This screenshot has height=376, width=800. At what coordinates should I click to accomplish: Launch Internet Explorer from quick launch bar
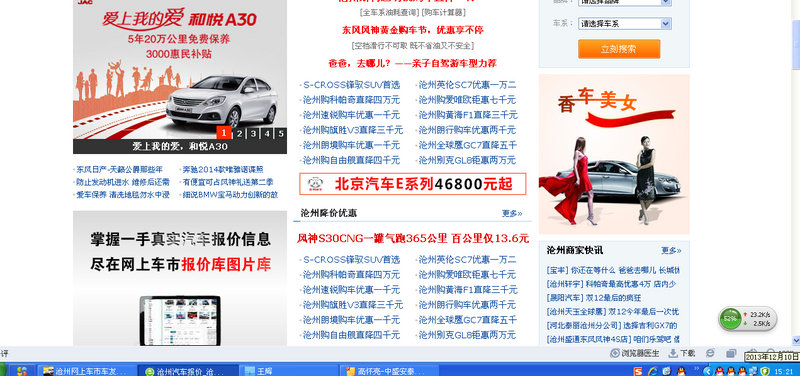tap(653, 371)
